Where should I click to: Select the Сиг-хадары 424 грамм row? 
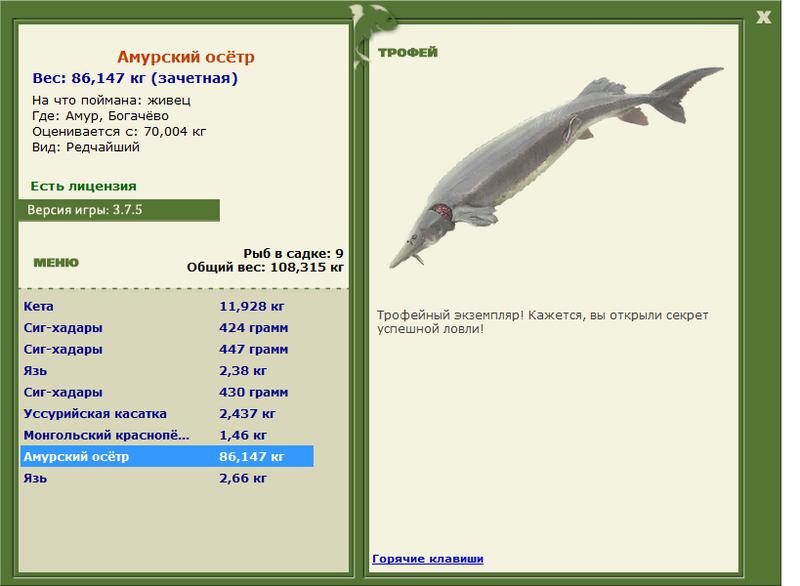(167, 328)
